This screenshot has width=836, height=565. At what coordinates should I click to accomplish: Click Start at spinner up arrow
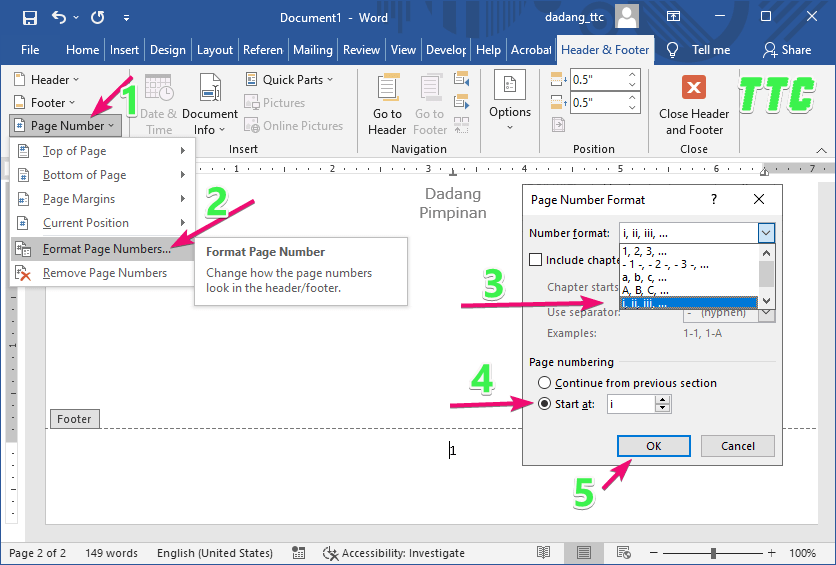pos(662,400)
